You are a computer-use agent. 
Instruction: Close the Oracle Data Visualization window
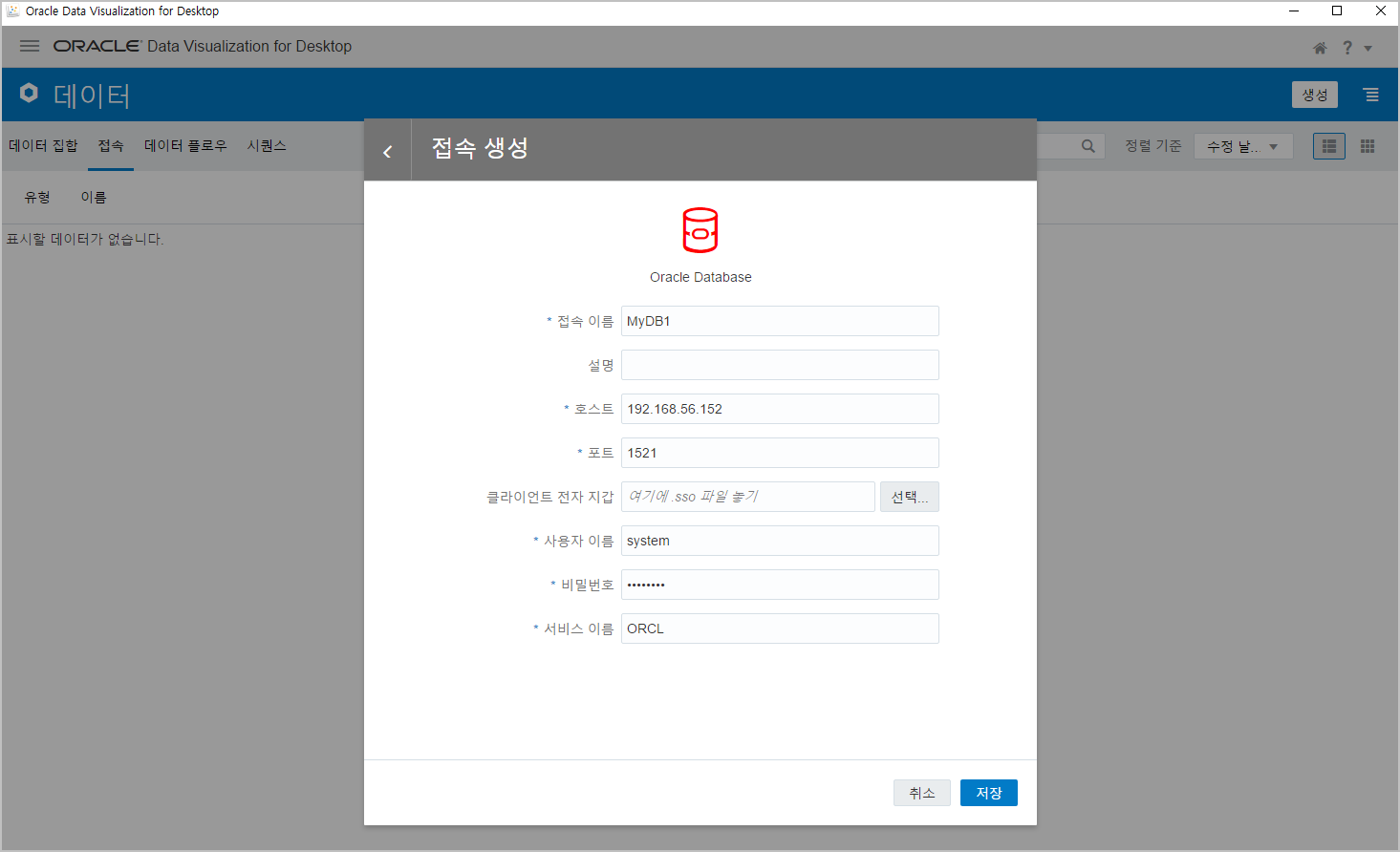pyautogui.click(x=1380, y=11)
